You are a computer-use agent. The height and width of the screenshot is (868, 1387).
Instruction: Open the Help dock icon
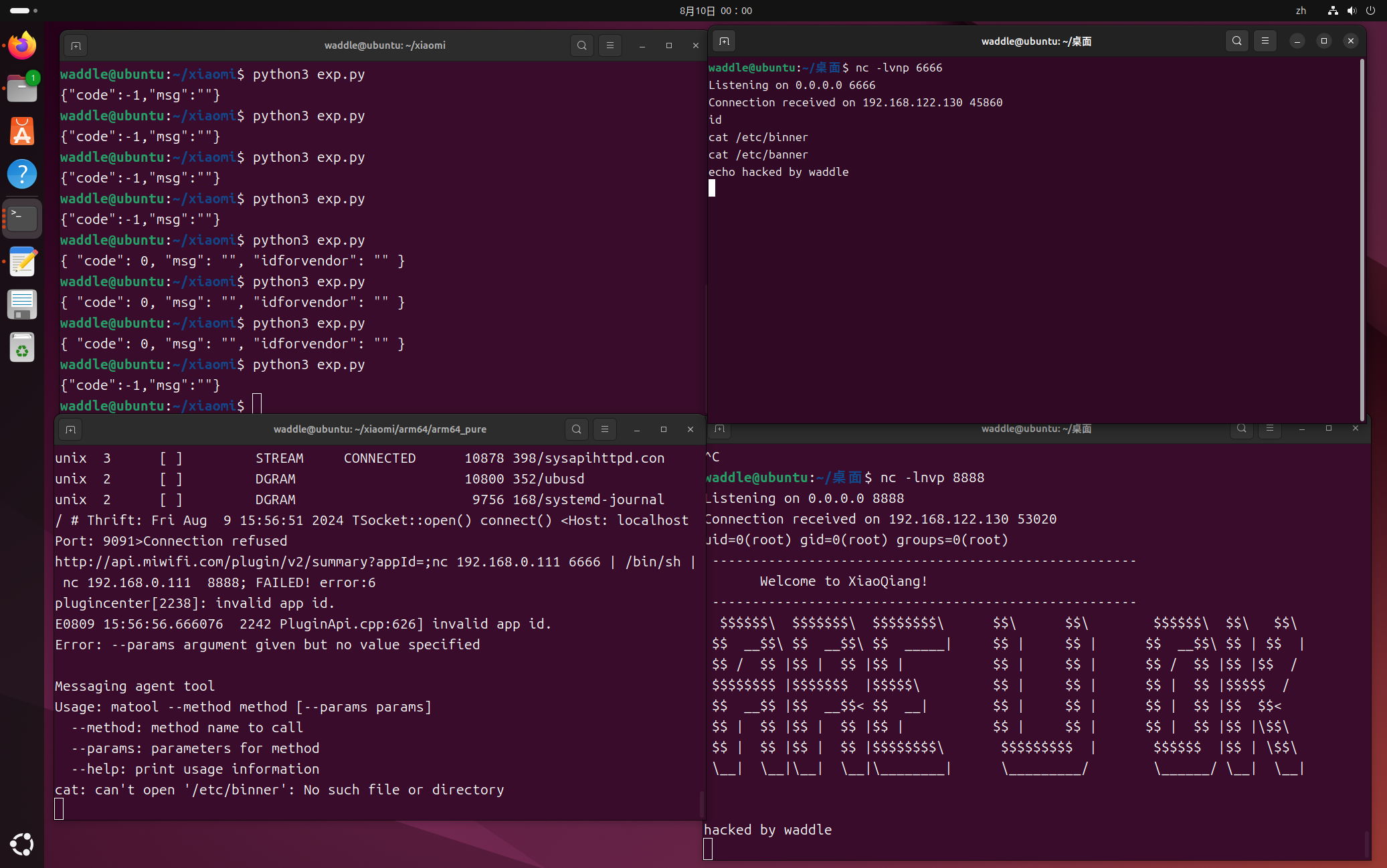[22, 174]
